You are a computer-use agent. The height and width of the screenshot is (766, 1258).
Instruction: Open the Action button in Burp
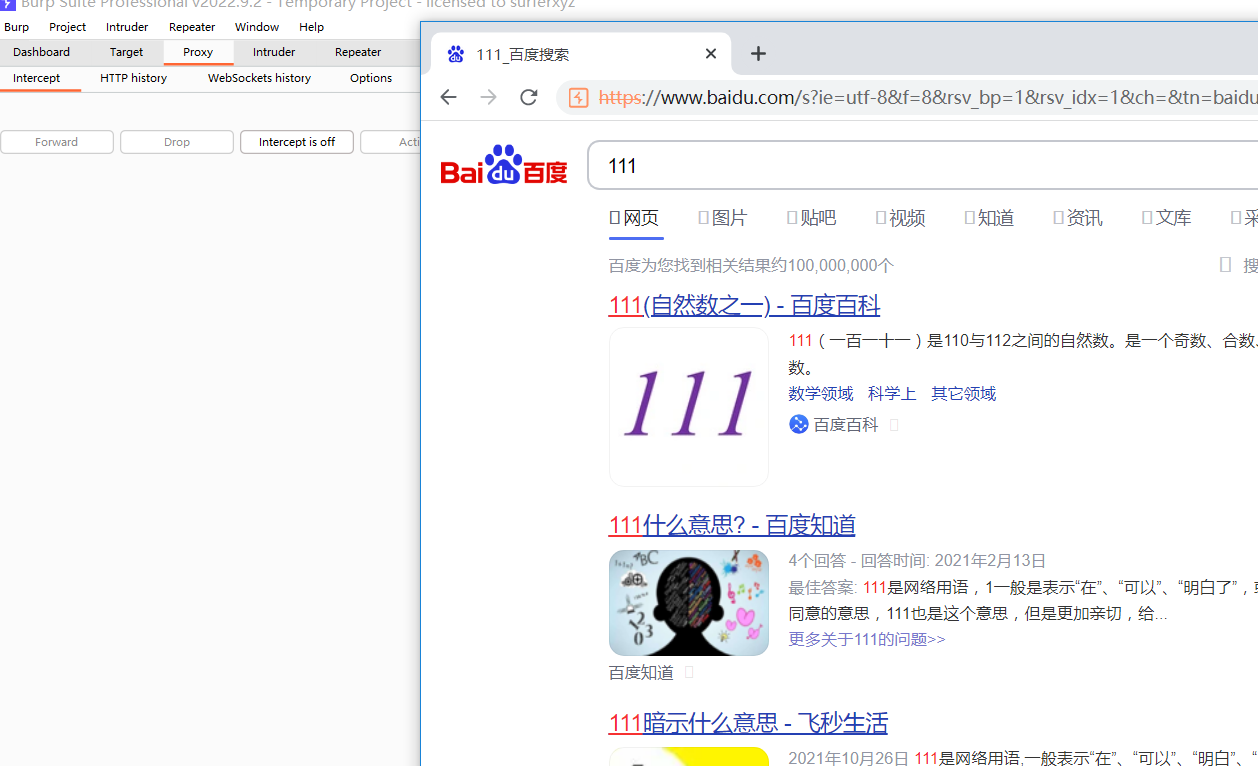tap(391, 142)
